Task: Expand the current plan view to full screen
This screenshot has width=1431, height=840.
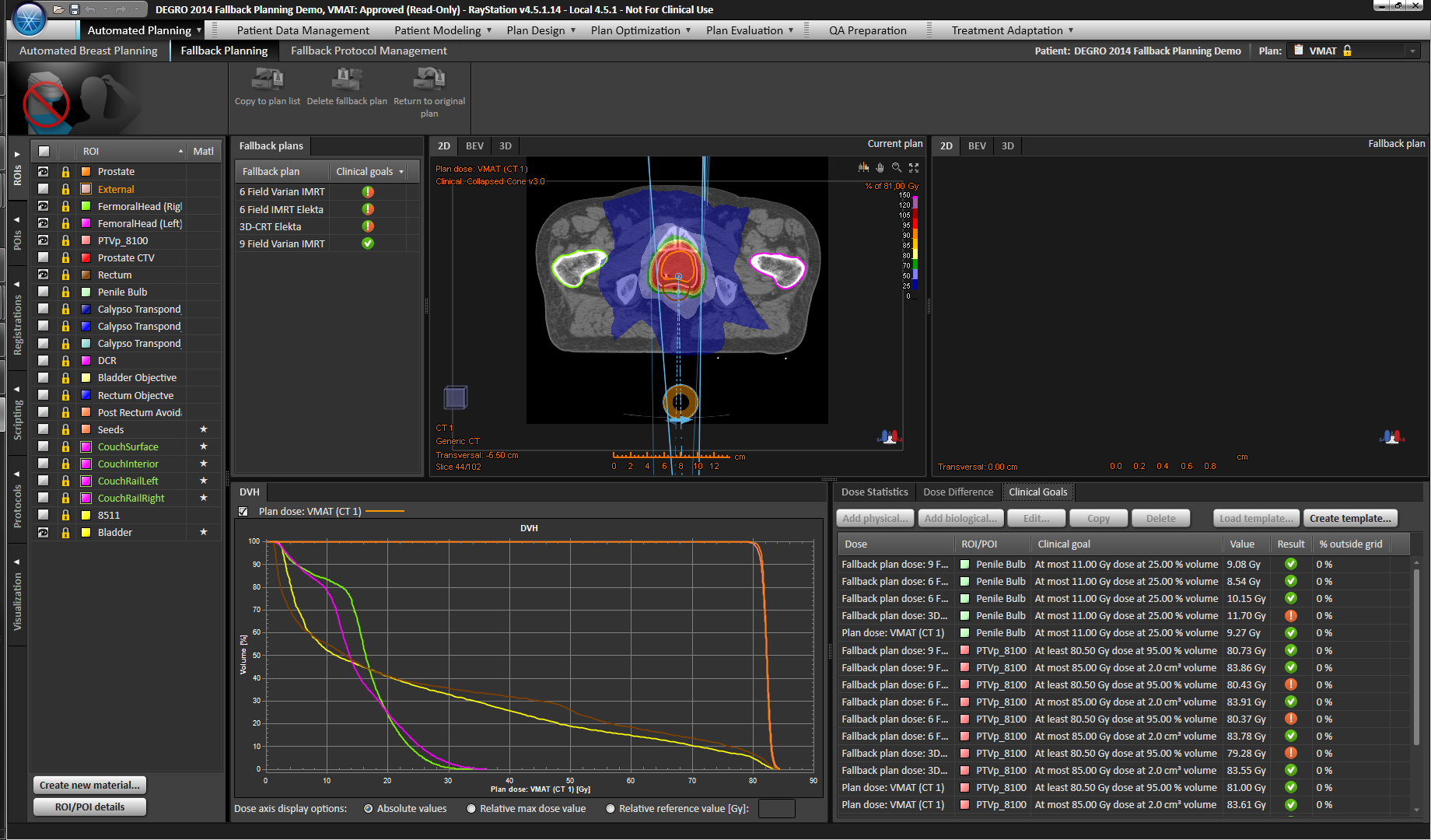Action: click(914, 167)
